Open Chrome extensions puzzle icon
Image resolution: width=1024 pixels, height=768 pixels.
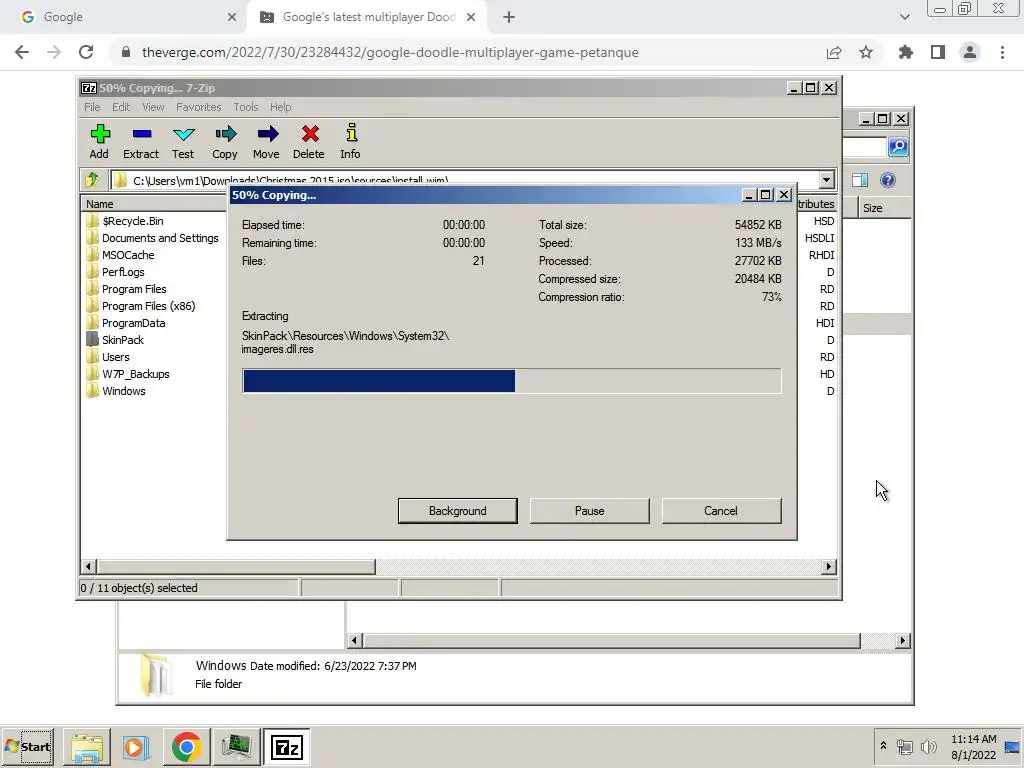[906, 52]
